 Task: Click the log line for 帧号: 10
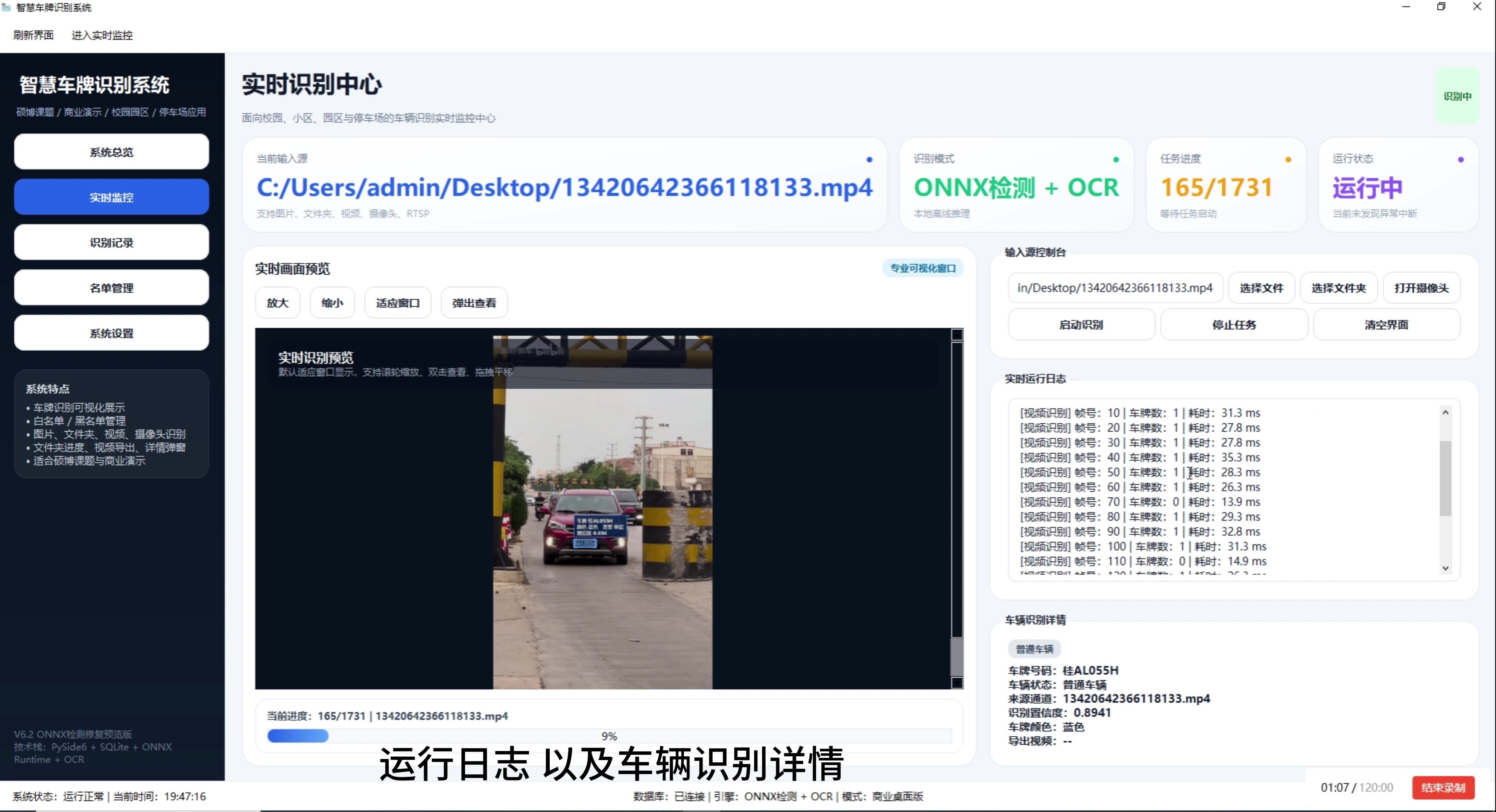tap(1140, 413)
